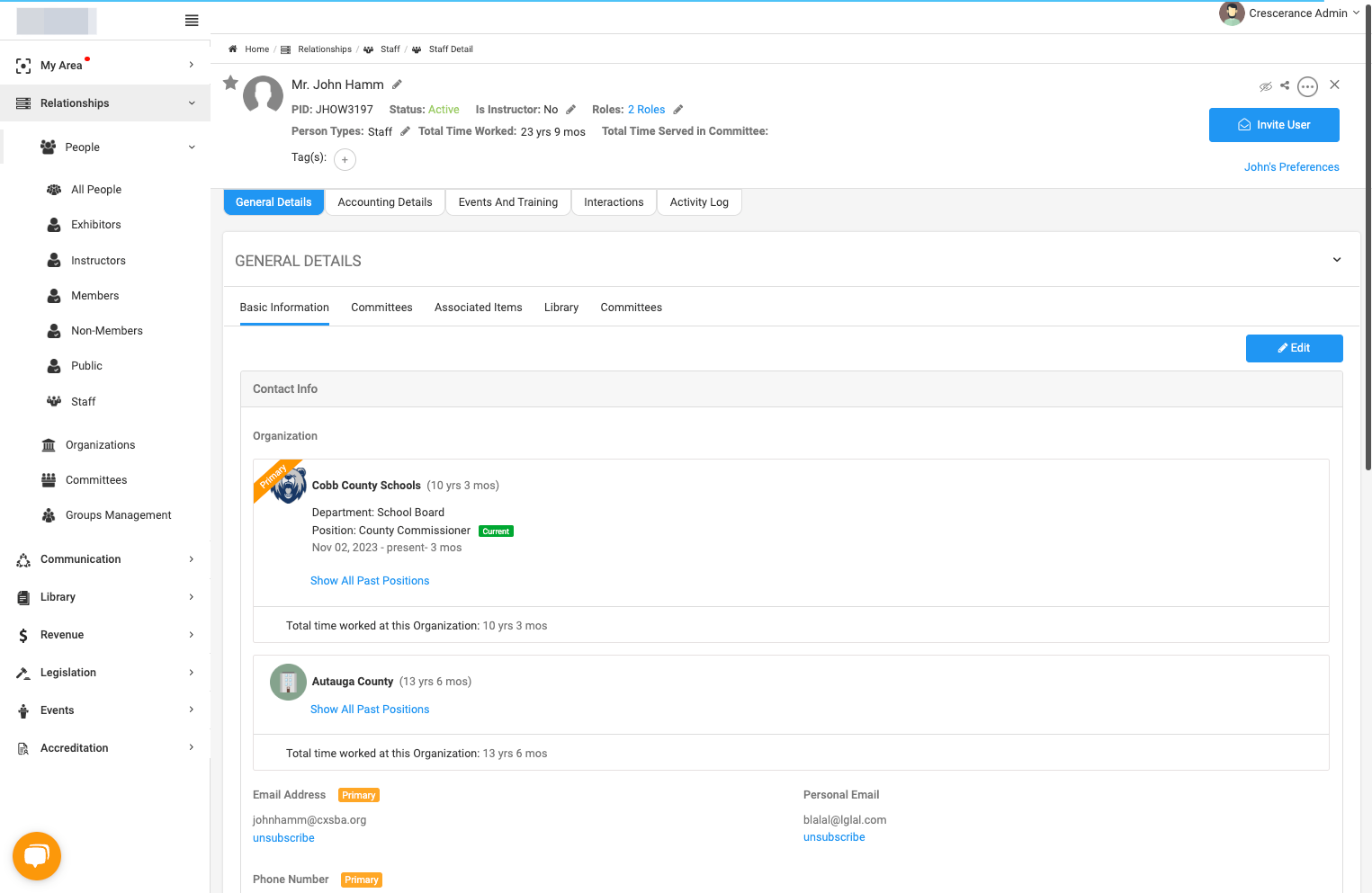This screenshot has width=1372, height=893.
Task: Open the Events And Training tab
Action: coord(508,202)
